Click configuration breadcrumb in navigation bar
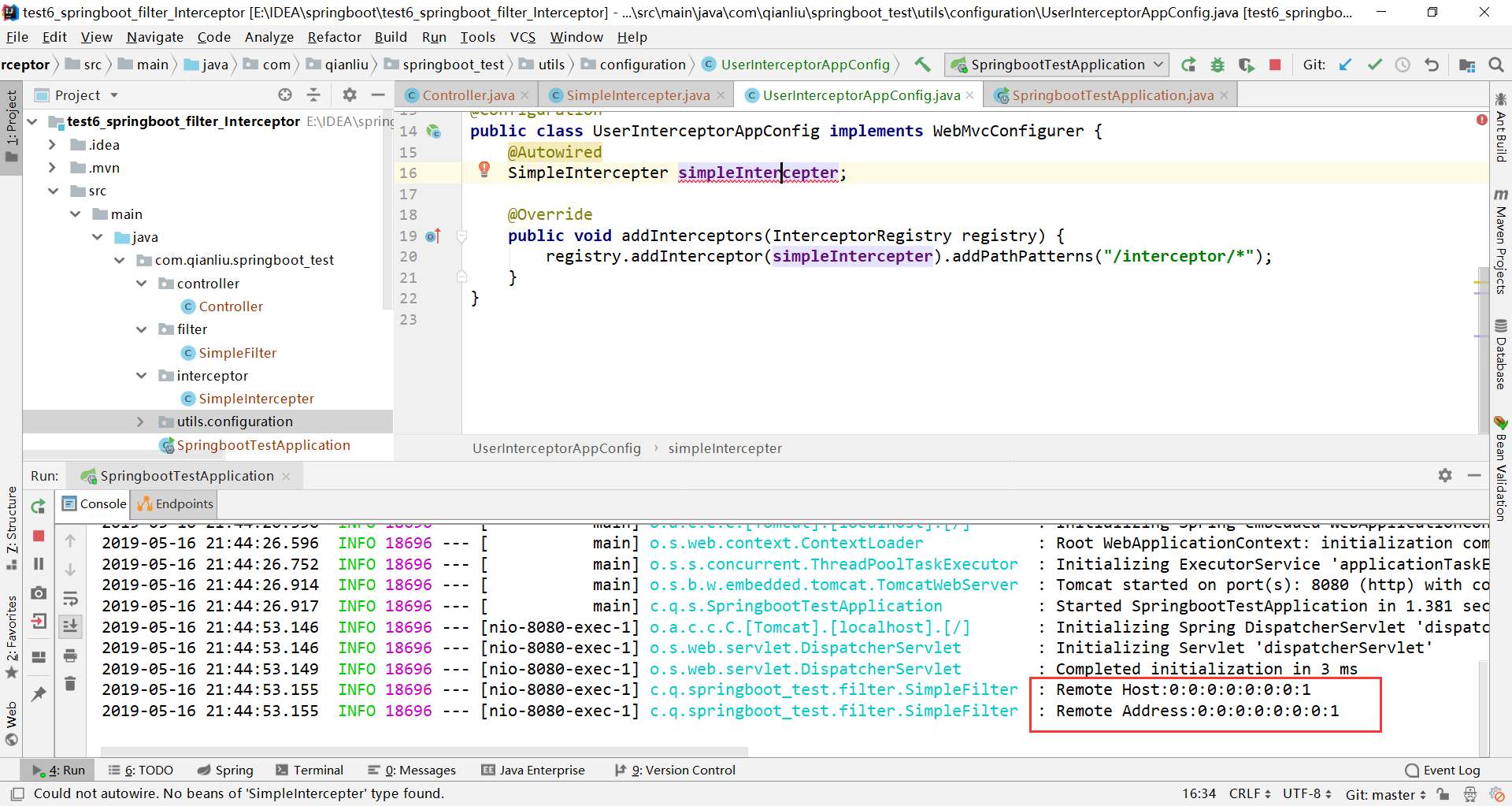 [x=643, y=65]
